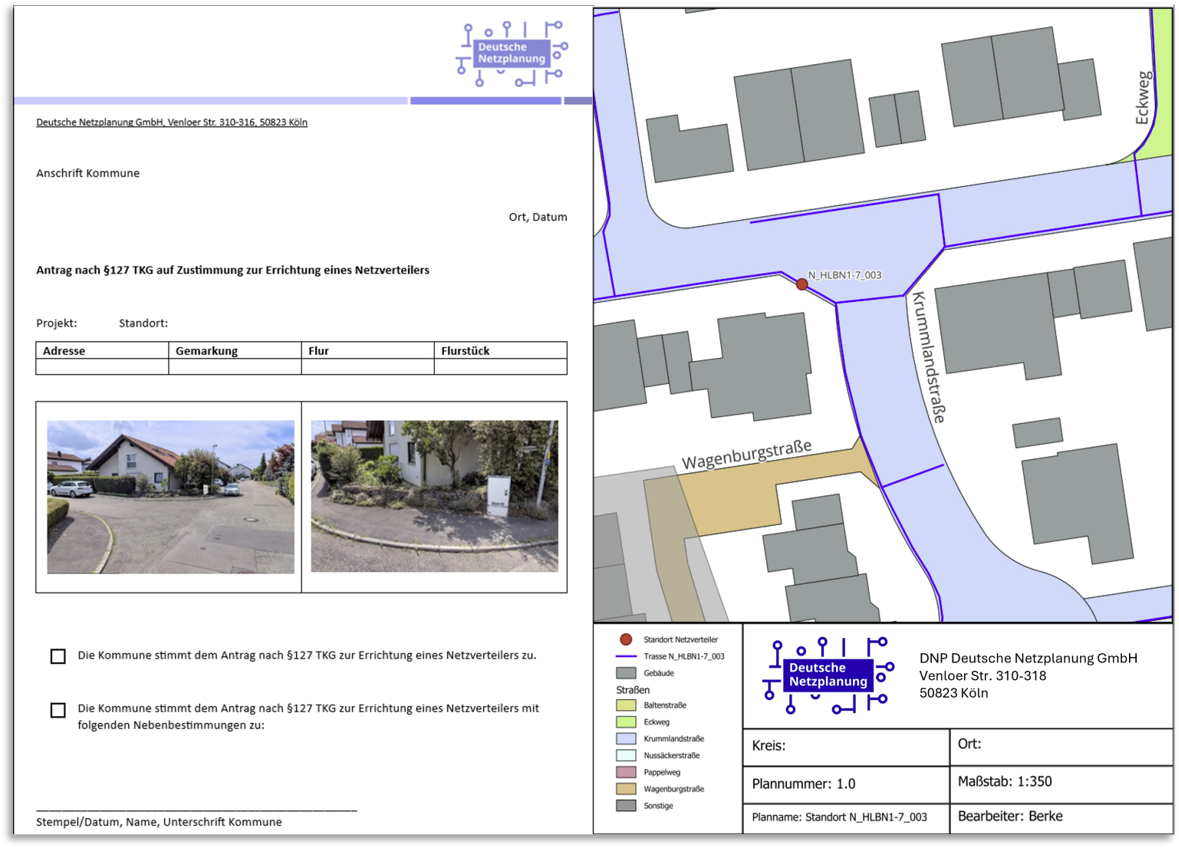Click the signature line above Stempel/Datum
Image resolution: width=1179 pixels, height=848 pixels.
[x=196, y=808]
